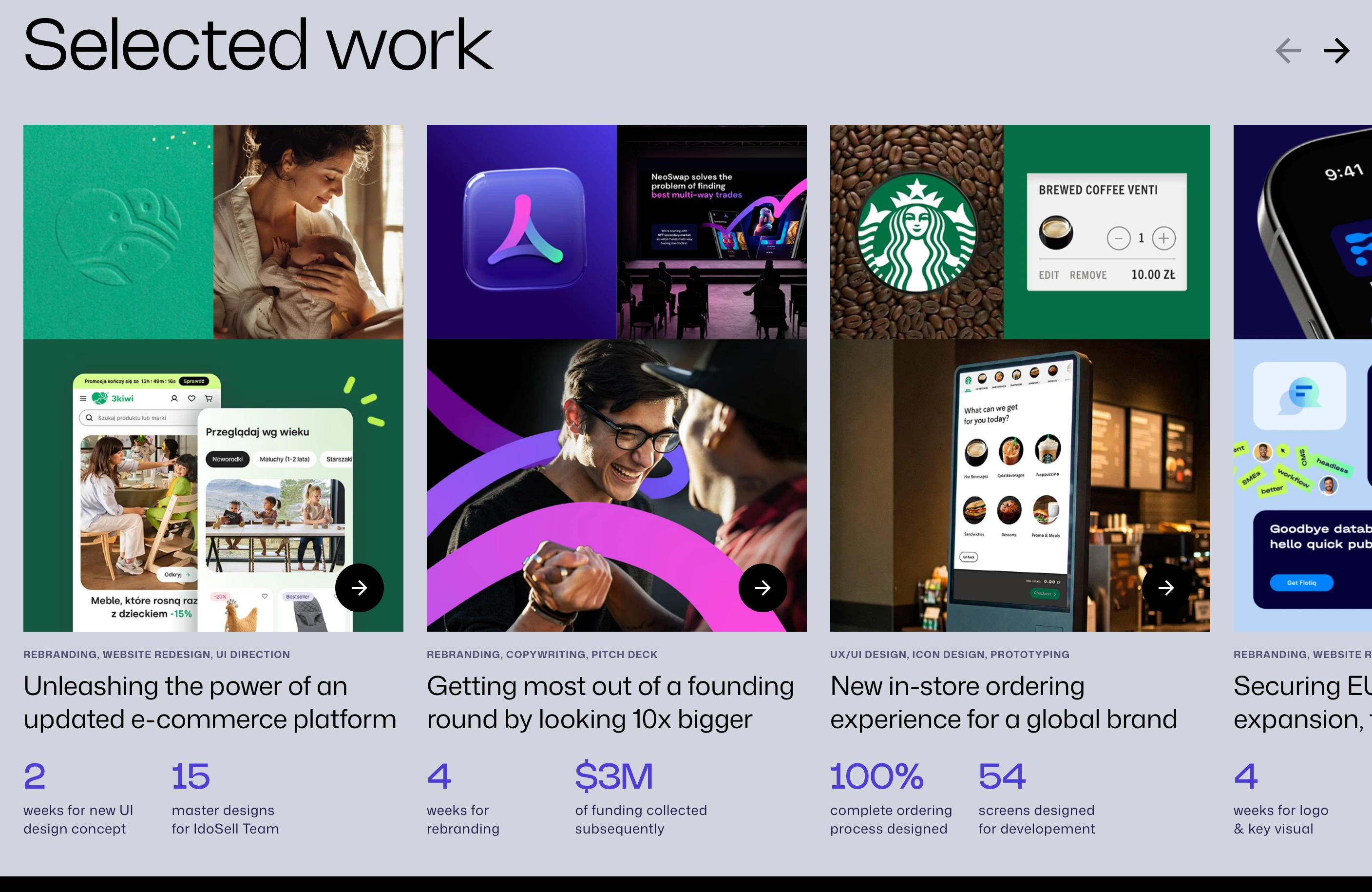This screenshot has width=1372, height=892.
Task: Click the embossed 3kiwi logo mark
Action: (119, 235)
